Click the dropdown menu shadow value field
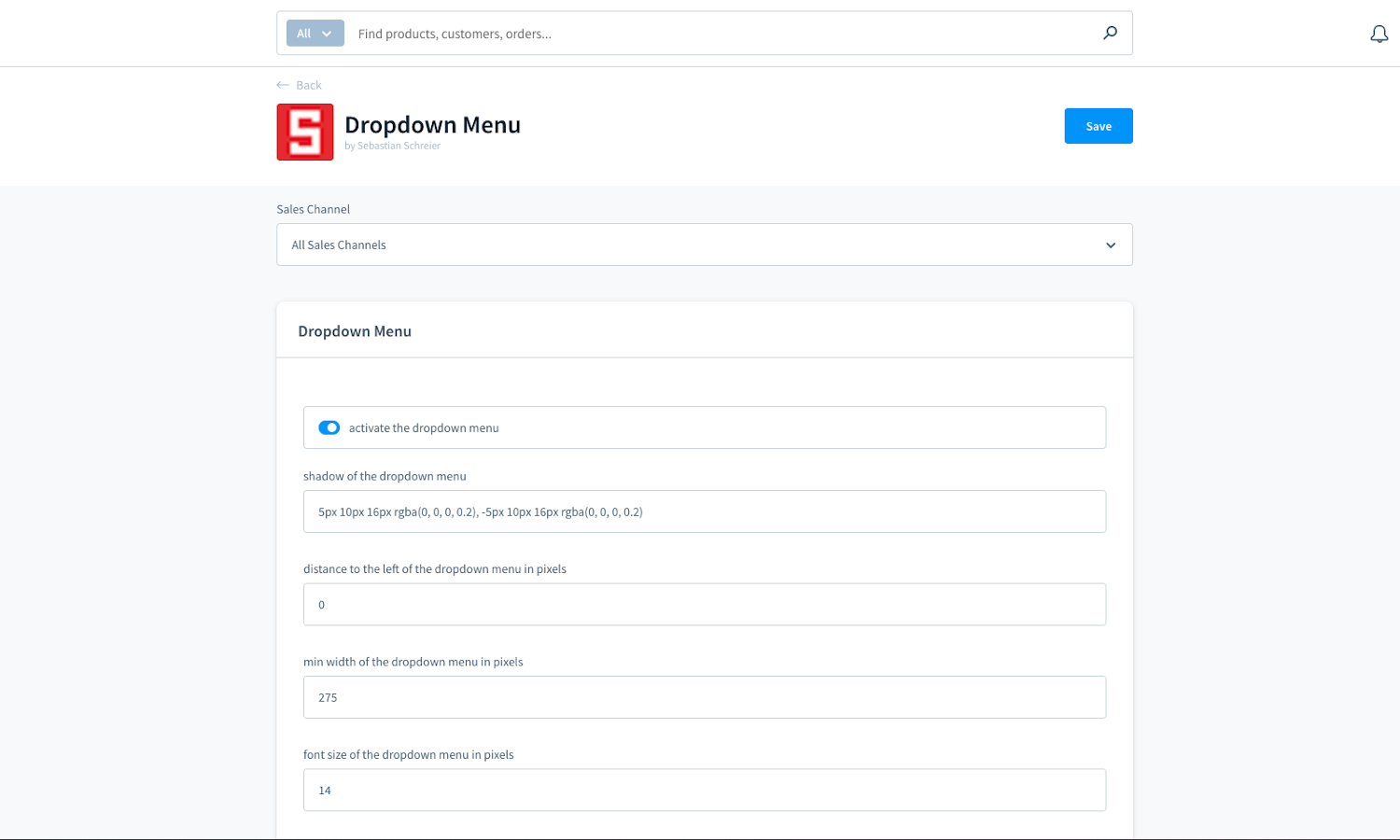The width and height of the screenshot is (1400, 840). coord(704,511)
